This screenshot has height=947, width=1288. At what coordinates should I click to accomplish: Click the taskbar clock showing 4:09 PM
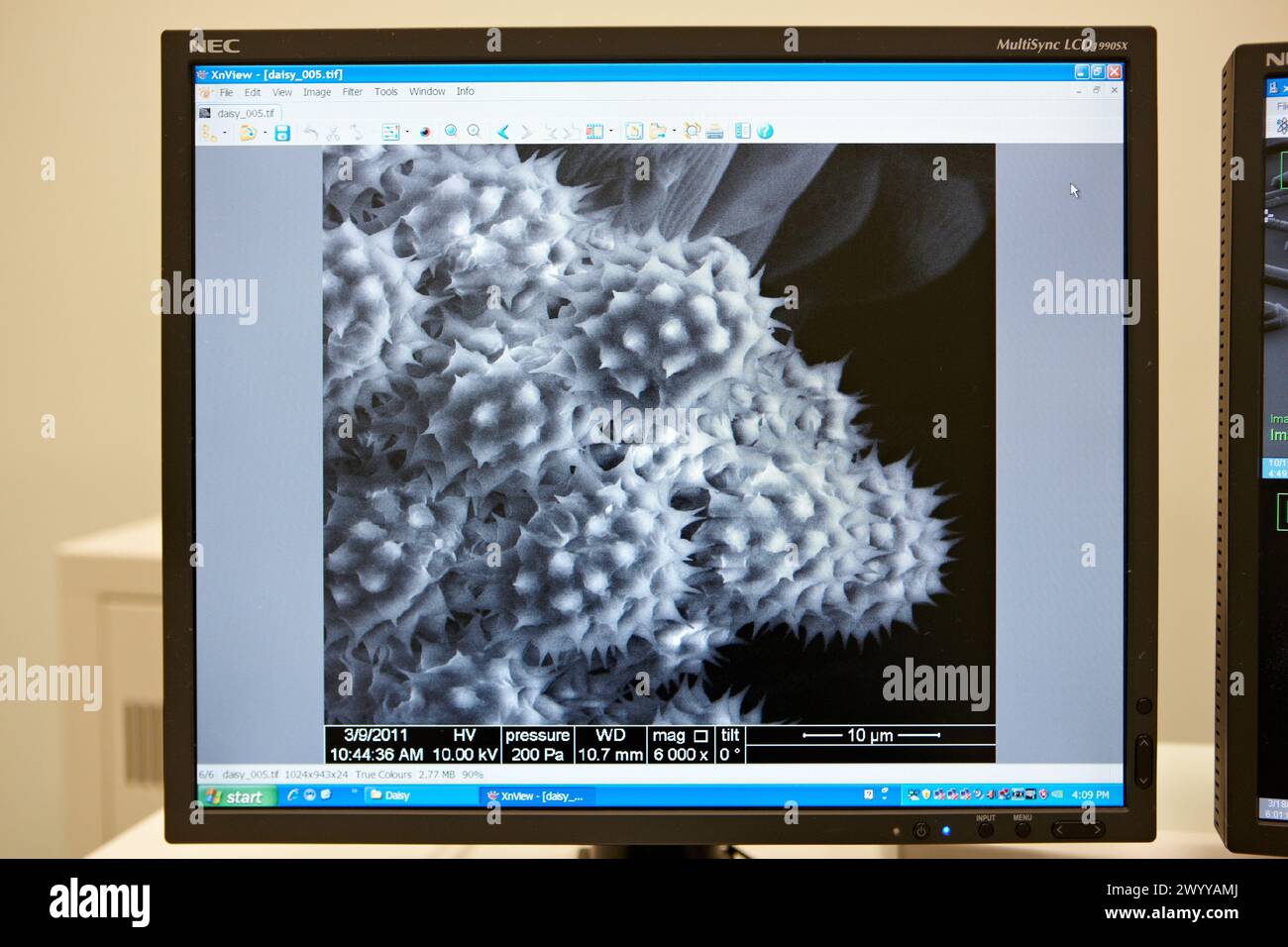click(x=1091, y=794)
